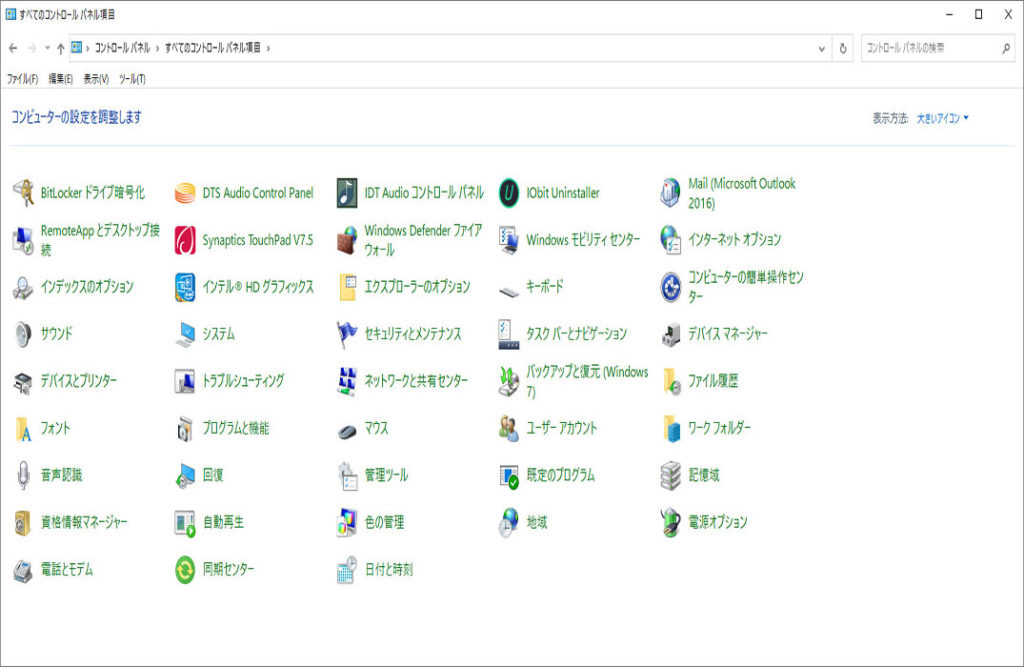Open the ツール(T) menu
Image resolution: width=1024 pixels, height=667 pixels.
(132, 79)
